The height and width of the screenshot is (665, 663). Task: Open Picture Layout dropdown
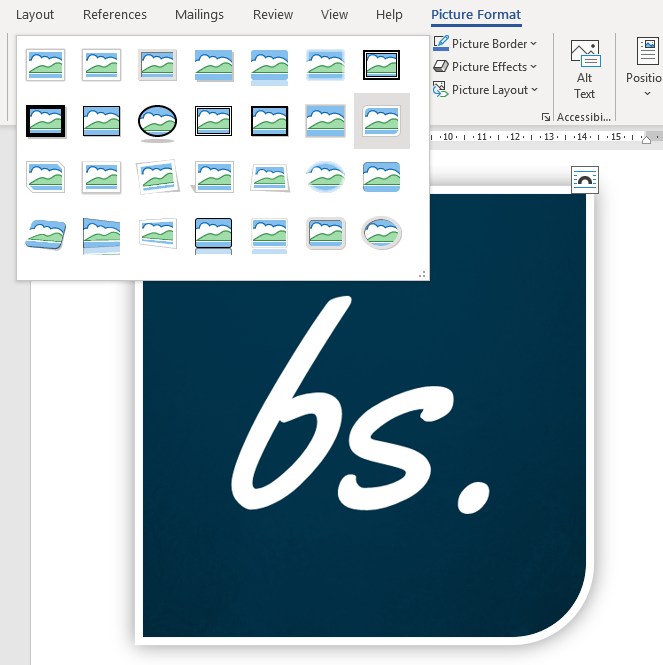(x=485, y=89)
